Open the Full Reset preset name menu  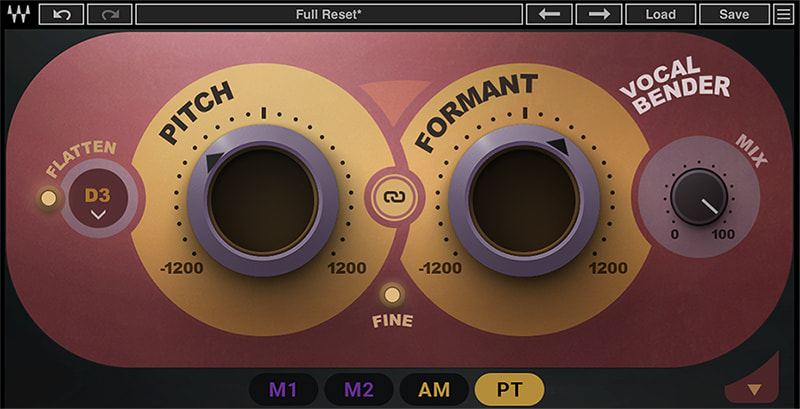pos(329,14)
